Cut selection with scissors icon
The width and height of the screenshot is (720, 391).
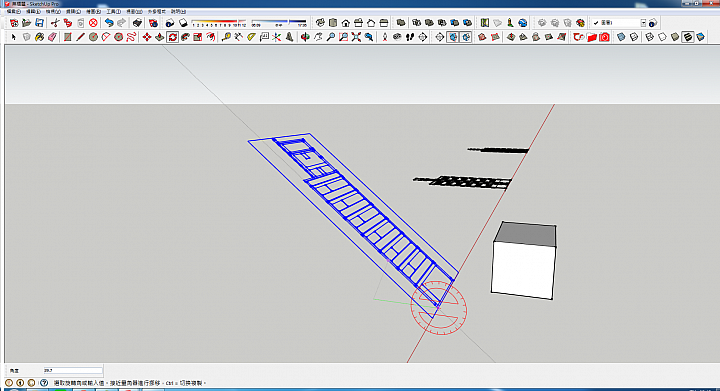55,23
